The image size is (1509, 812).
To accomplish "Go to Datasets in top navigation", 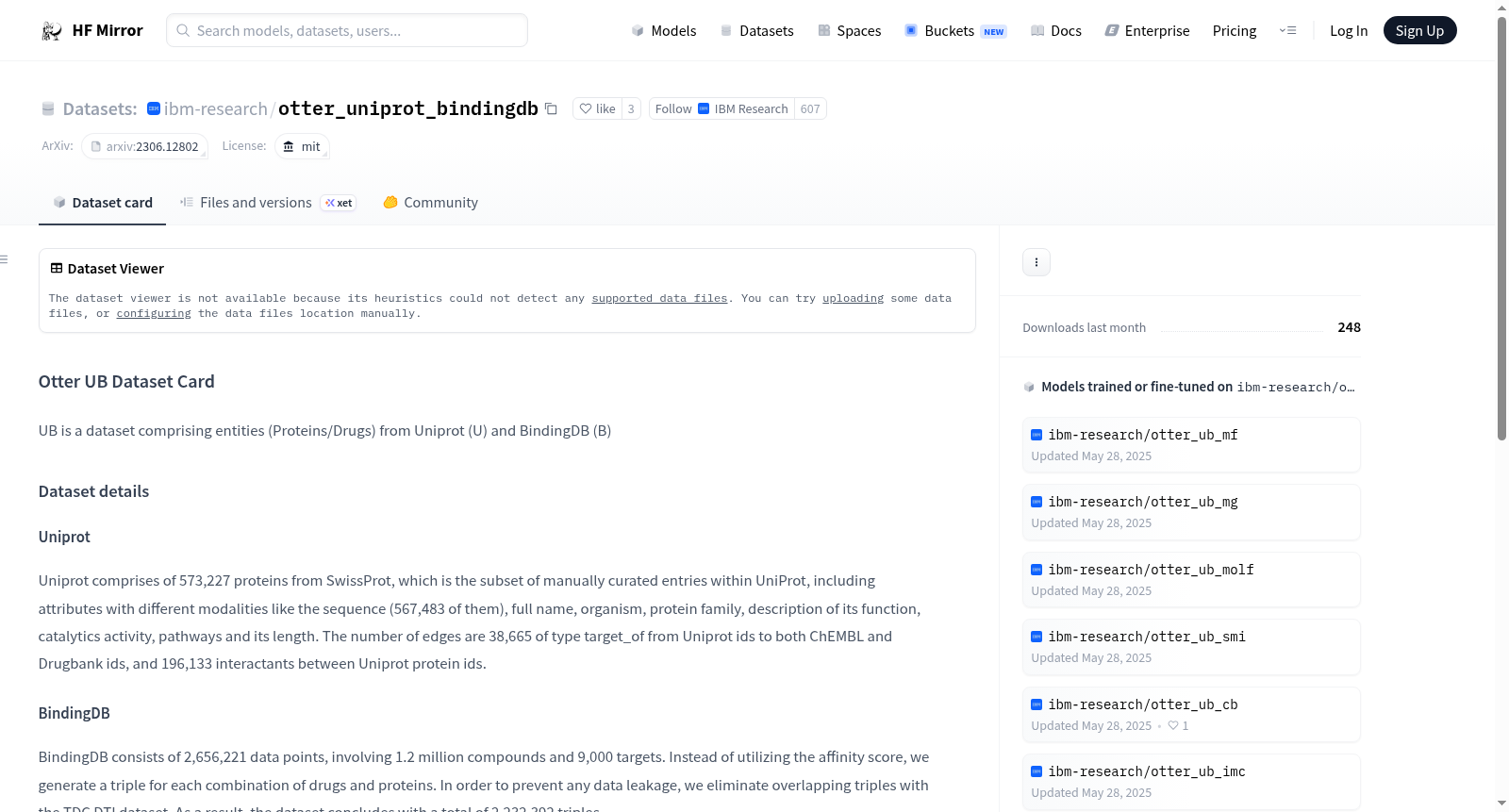I will click(756, 31).
